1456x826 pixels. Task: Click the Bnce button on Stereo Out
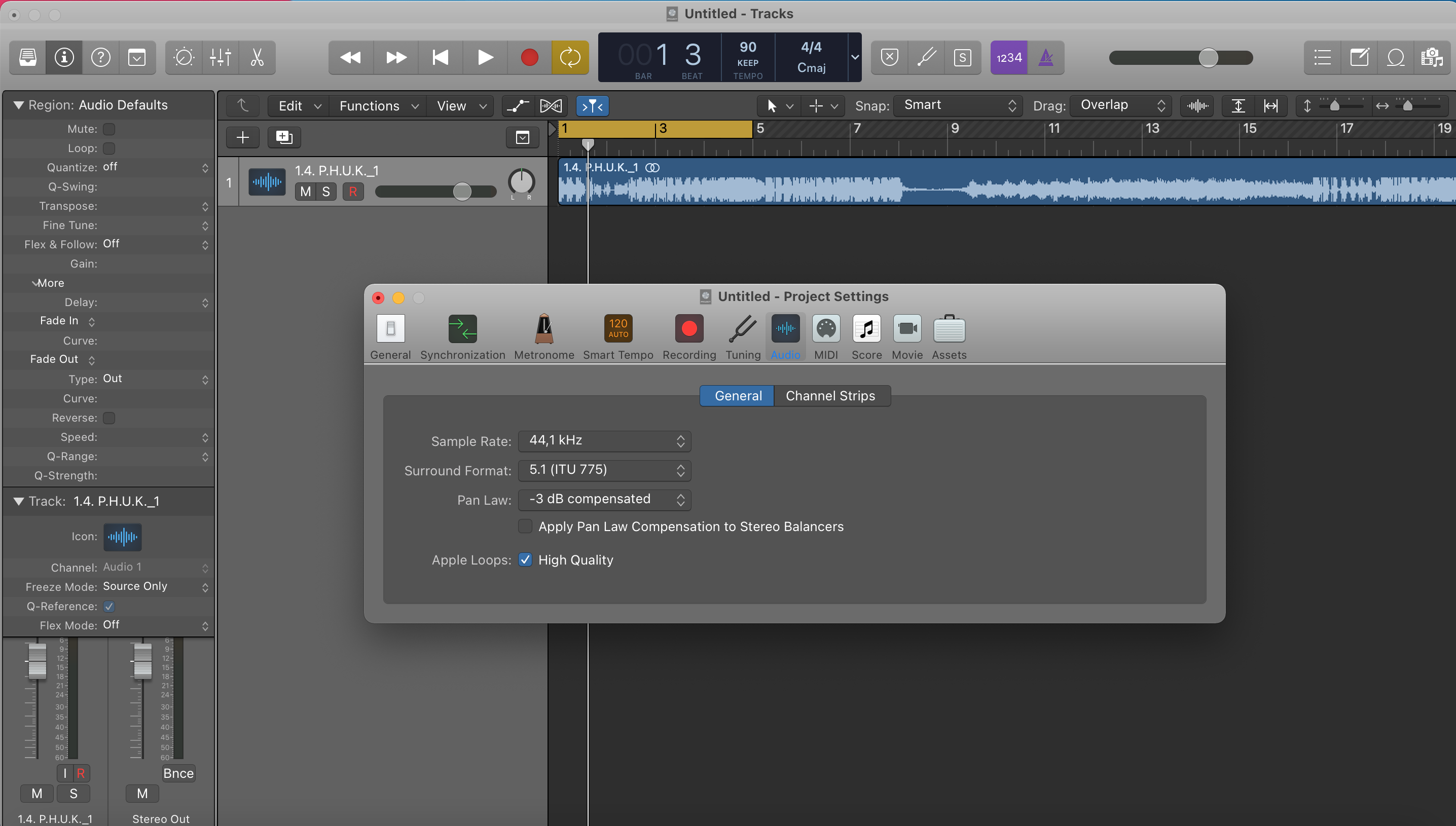(x=178, y=773)
